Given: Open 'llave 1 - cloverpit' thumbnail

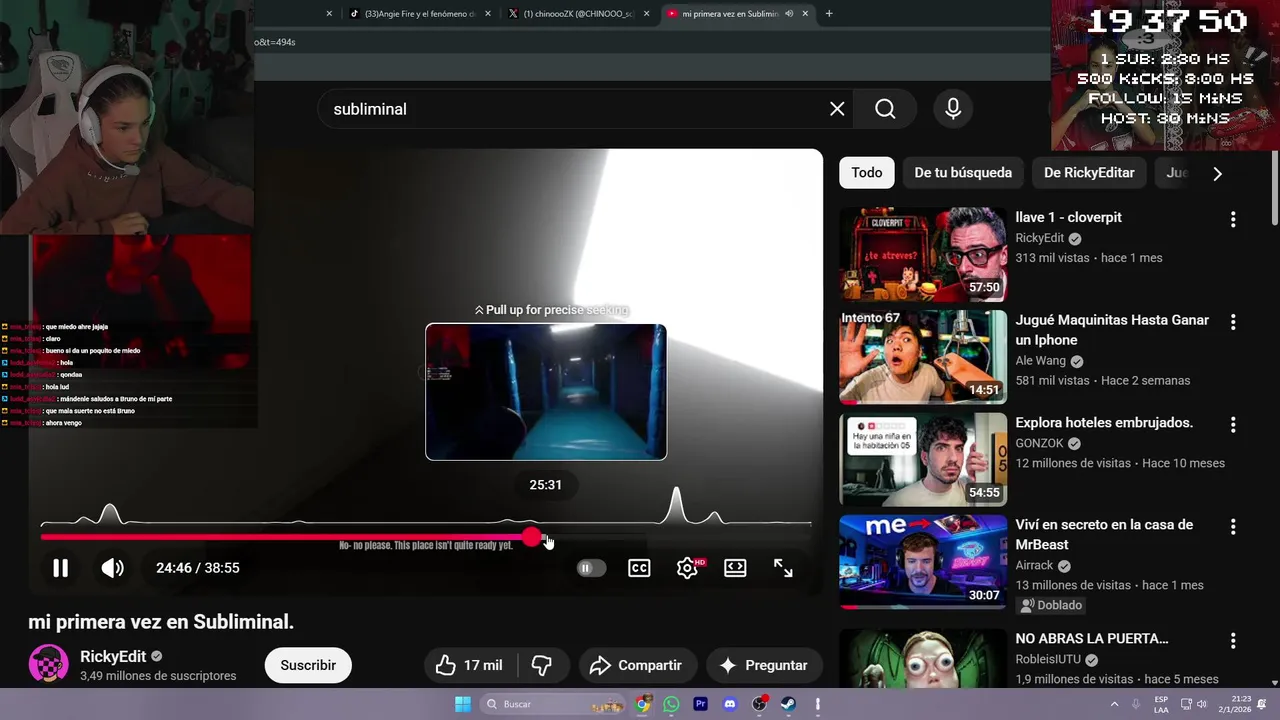Looking at the screenshot, I should [923, 254].
